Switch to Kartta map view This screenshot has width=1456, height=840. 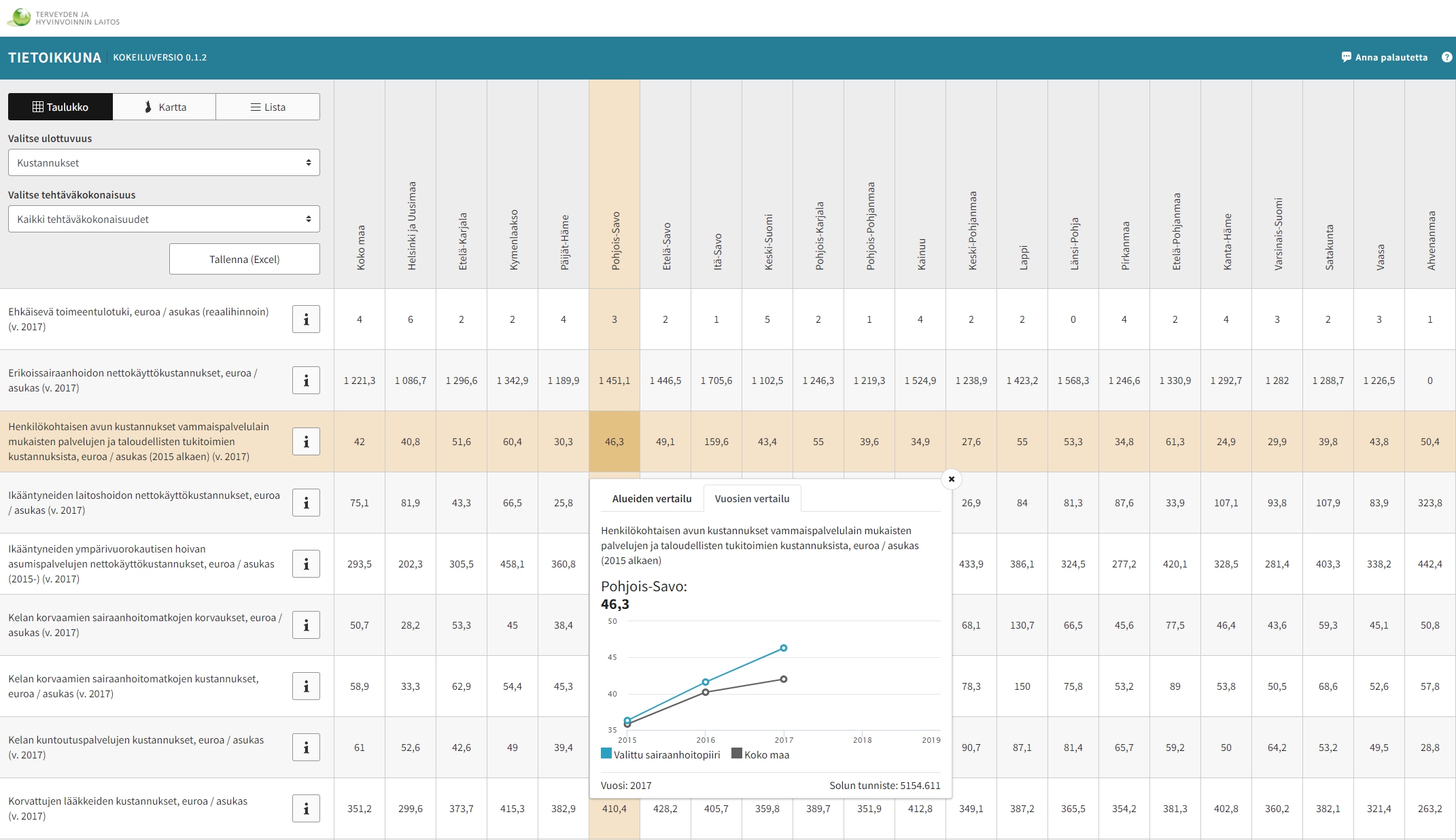tap(164, 107)
